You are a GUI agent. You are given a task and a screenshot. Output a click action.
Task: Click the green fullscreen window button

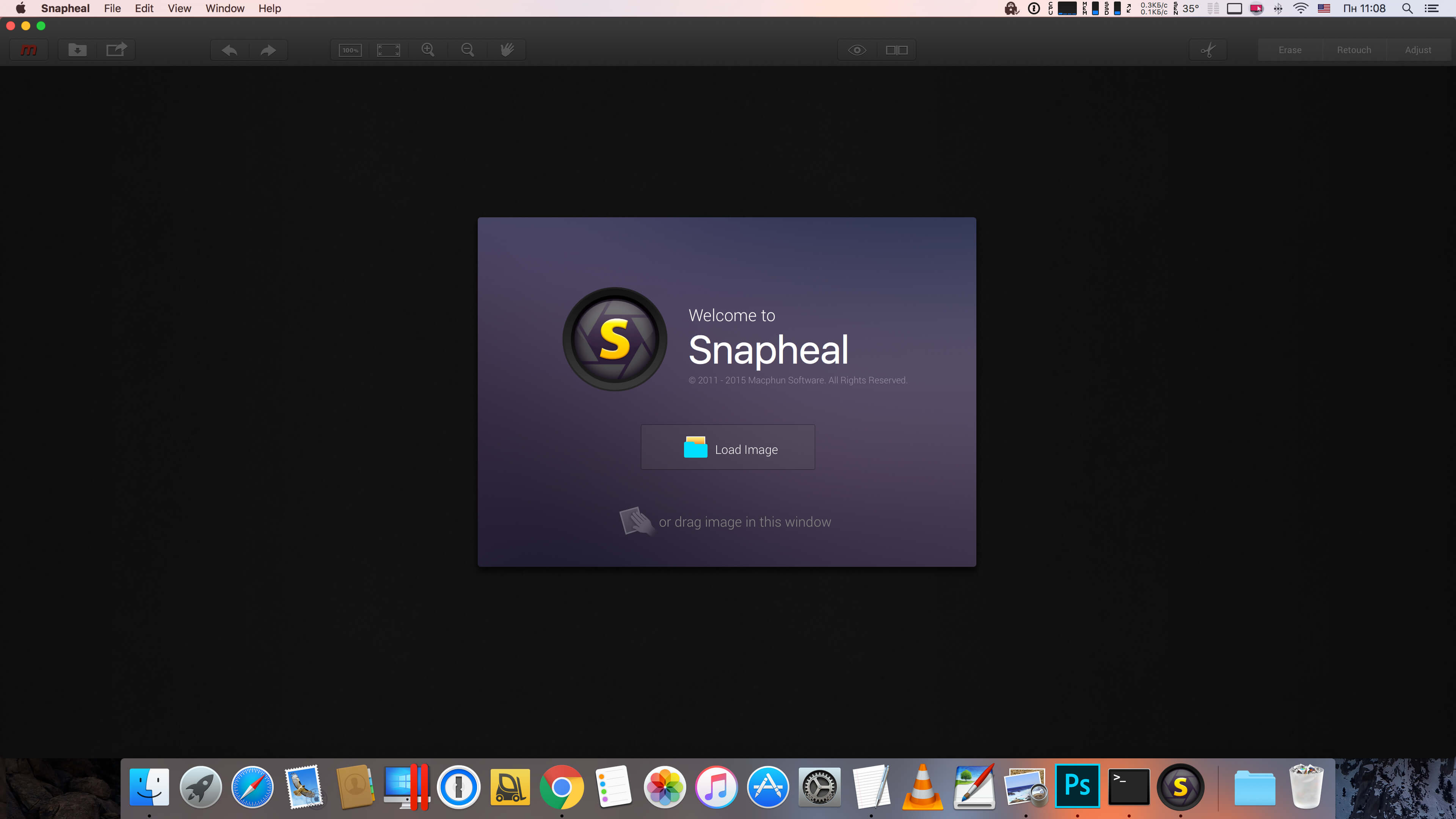pos(41,26)
